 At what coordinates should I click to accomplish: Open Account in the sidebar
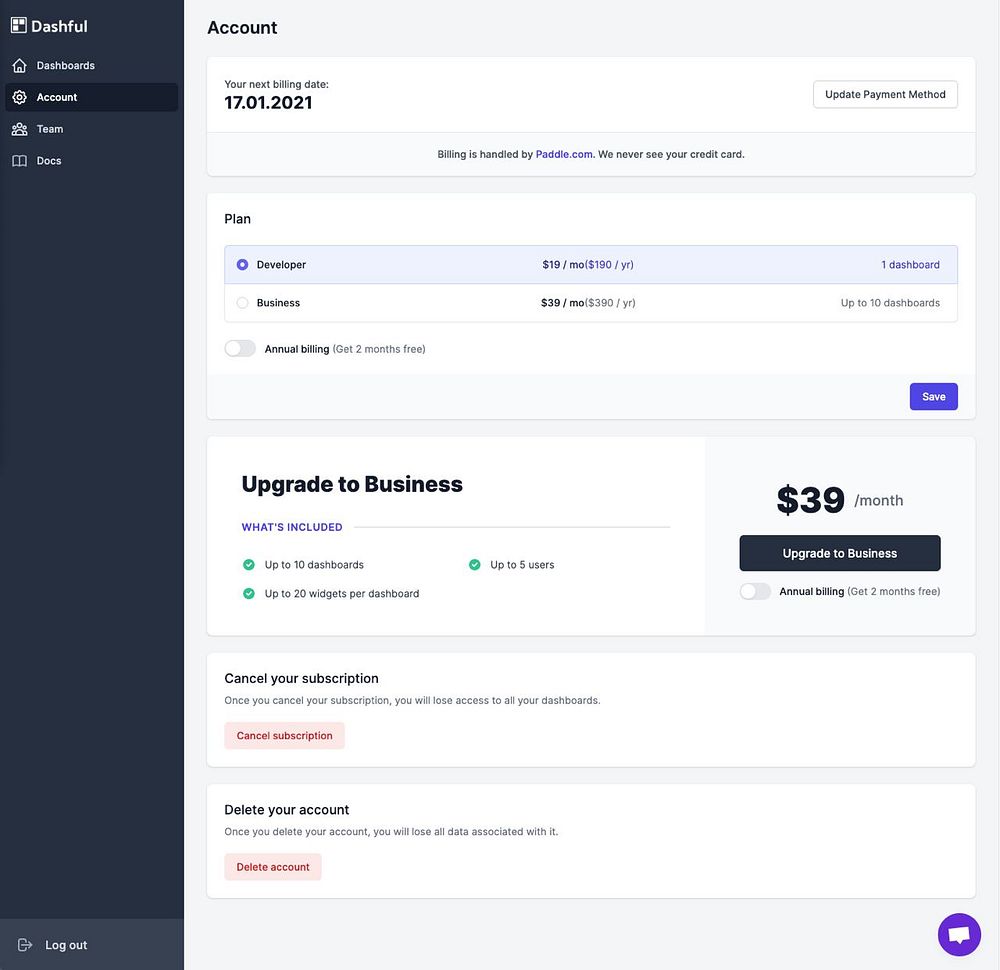pos(92,97)
